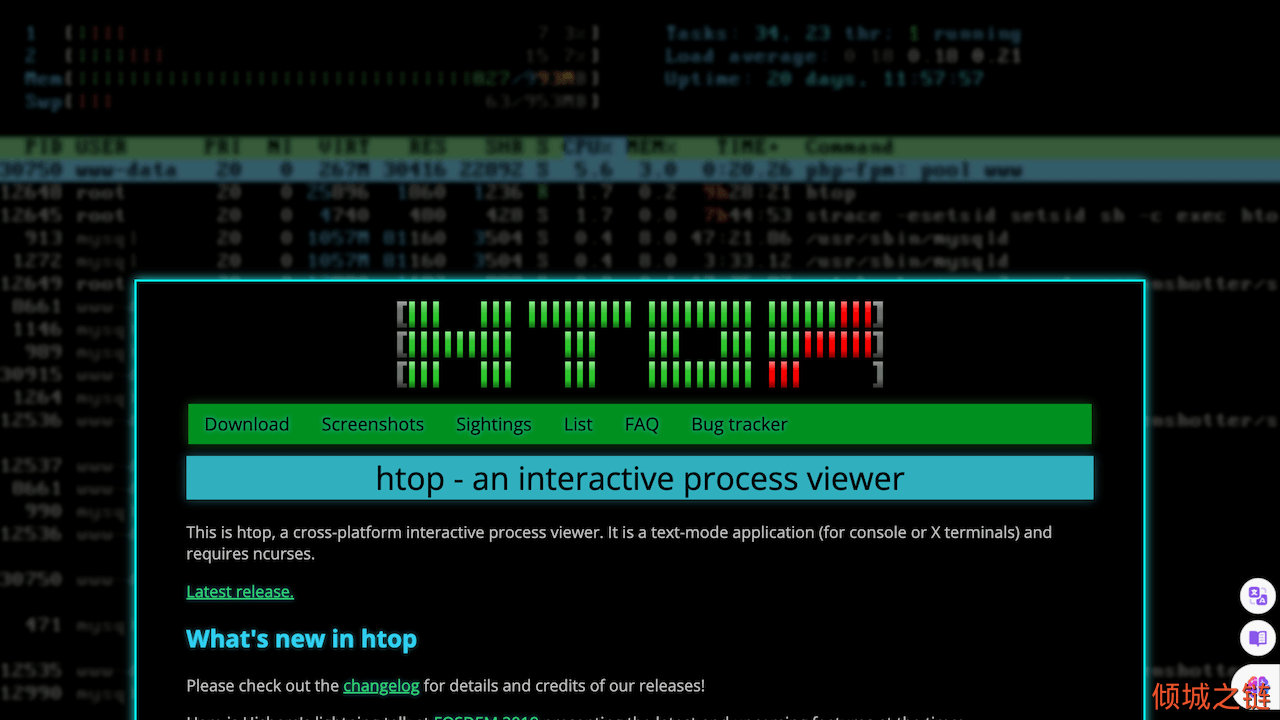
Task: Open the Download page in navigation bar
Action: point(246,424)
